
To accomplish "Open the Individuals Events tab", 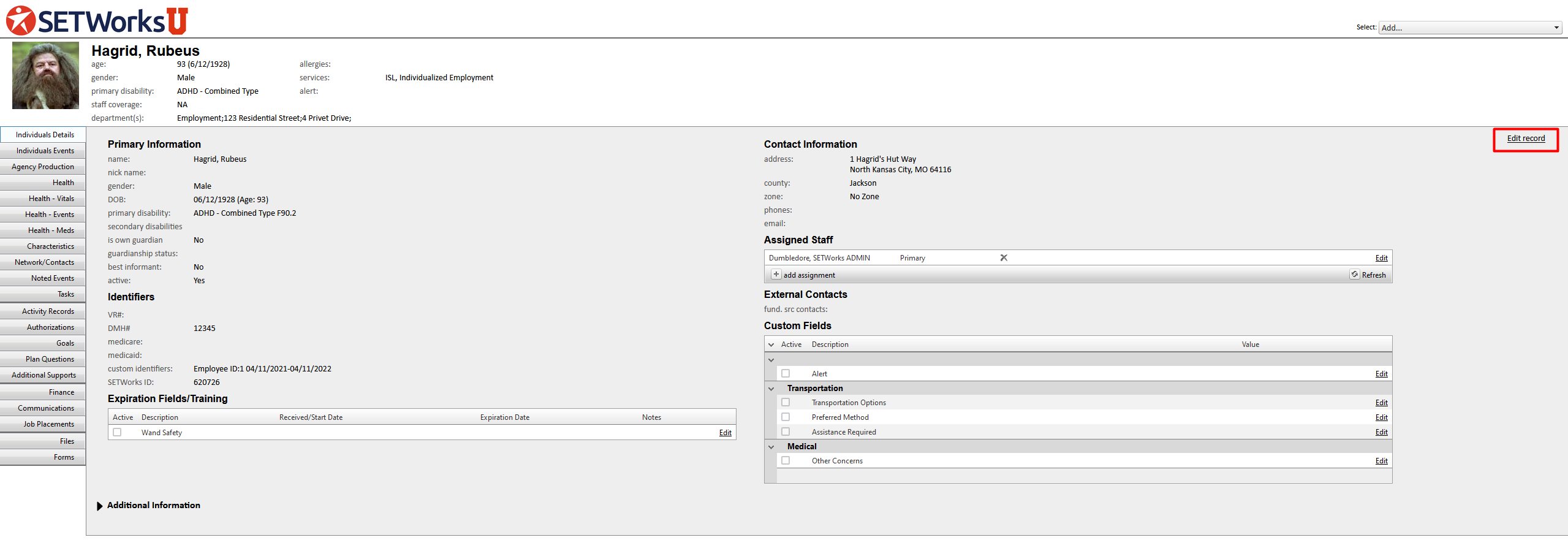I will [43, 151].
